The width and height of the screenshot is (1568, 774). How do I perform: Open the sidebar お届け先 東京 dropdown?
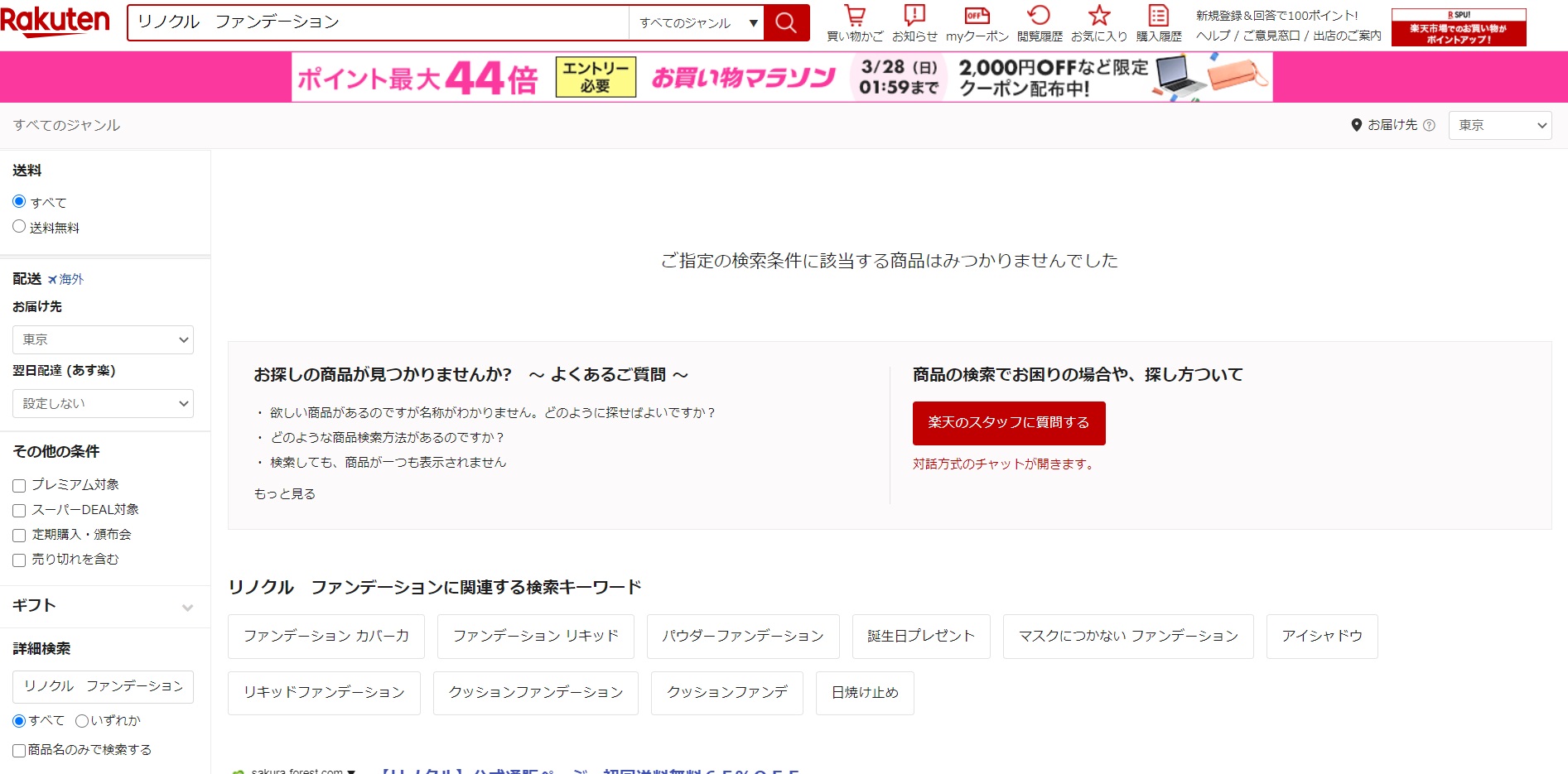click(x=103, y=339)
